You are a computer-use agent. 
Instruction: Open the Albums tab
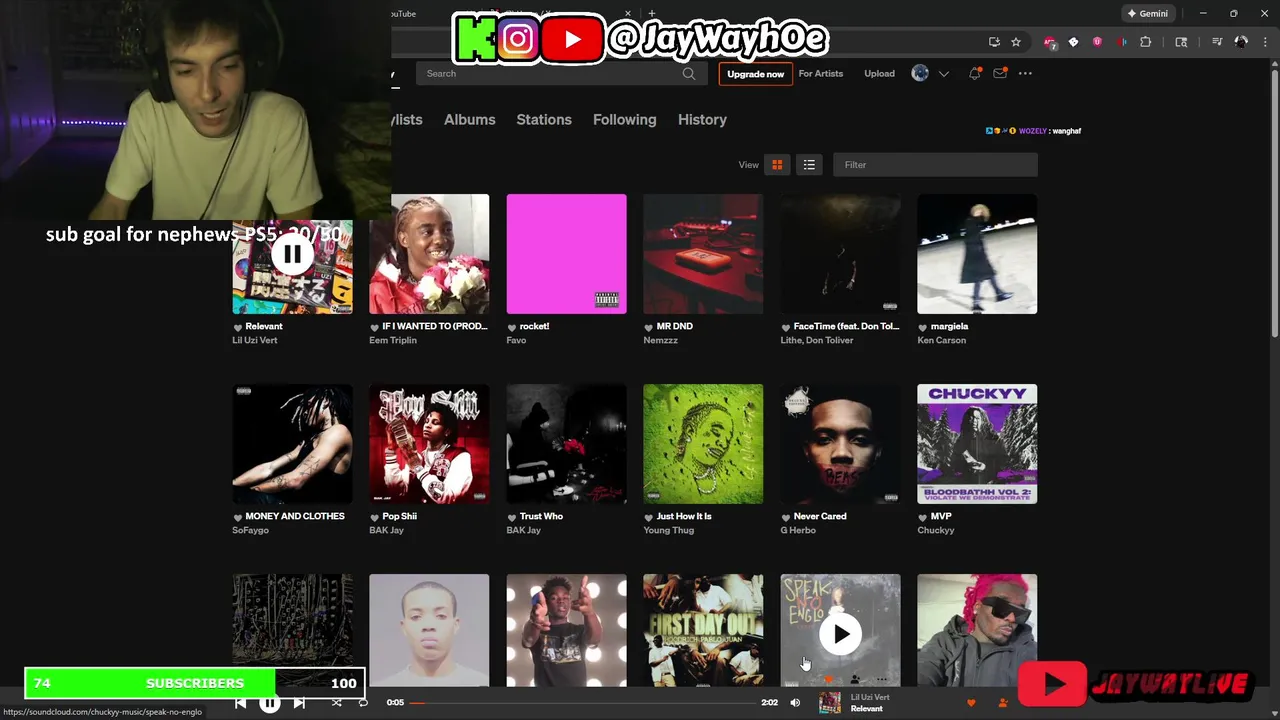(x=470, y=119)
